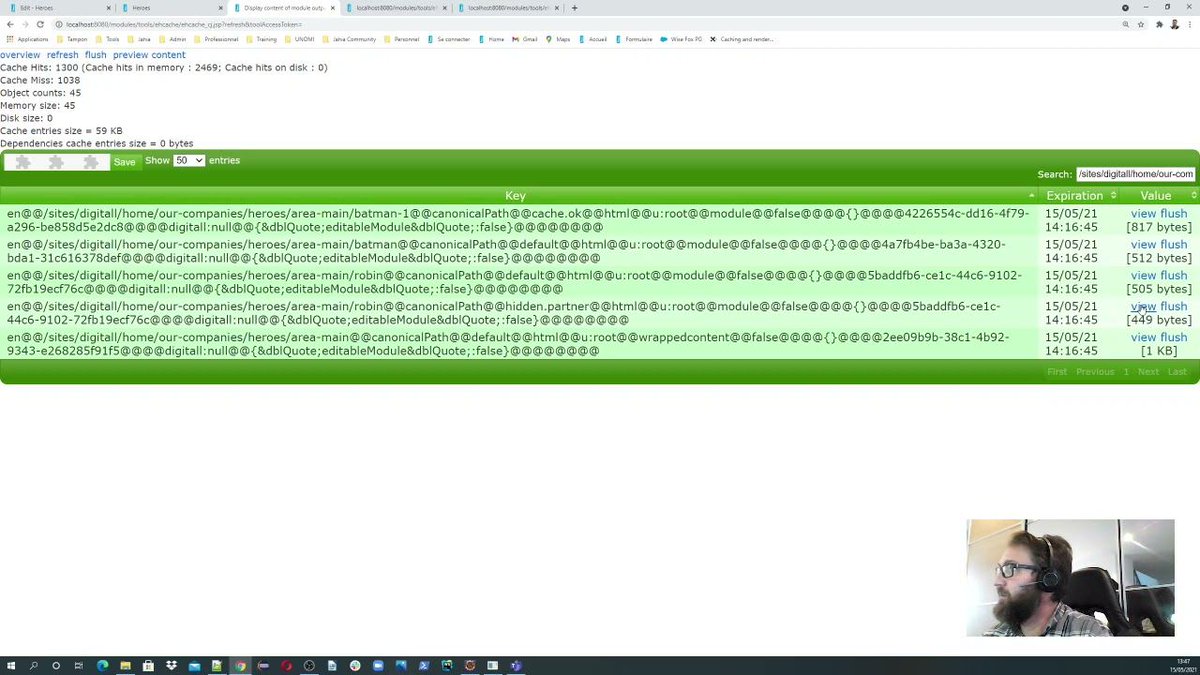The width and height of the screenshot is (1200, 675).
Task: Click the third puzzle piece icon near Save
Action: pos(90,161)
